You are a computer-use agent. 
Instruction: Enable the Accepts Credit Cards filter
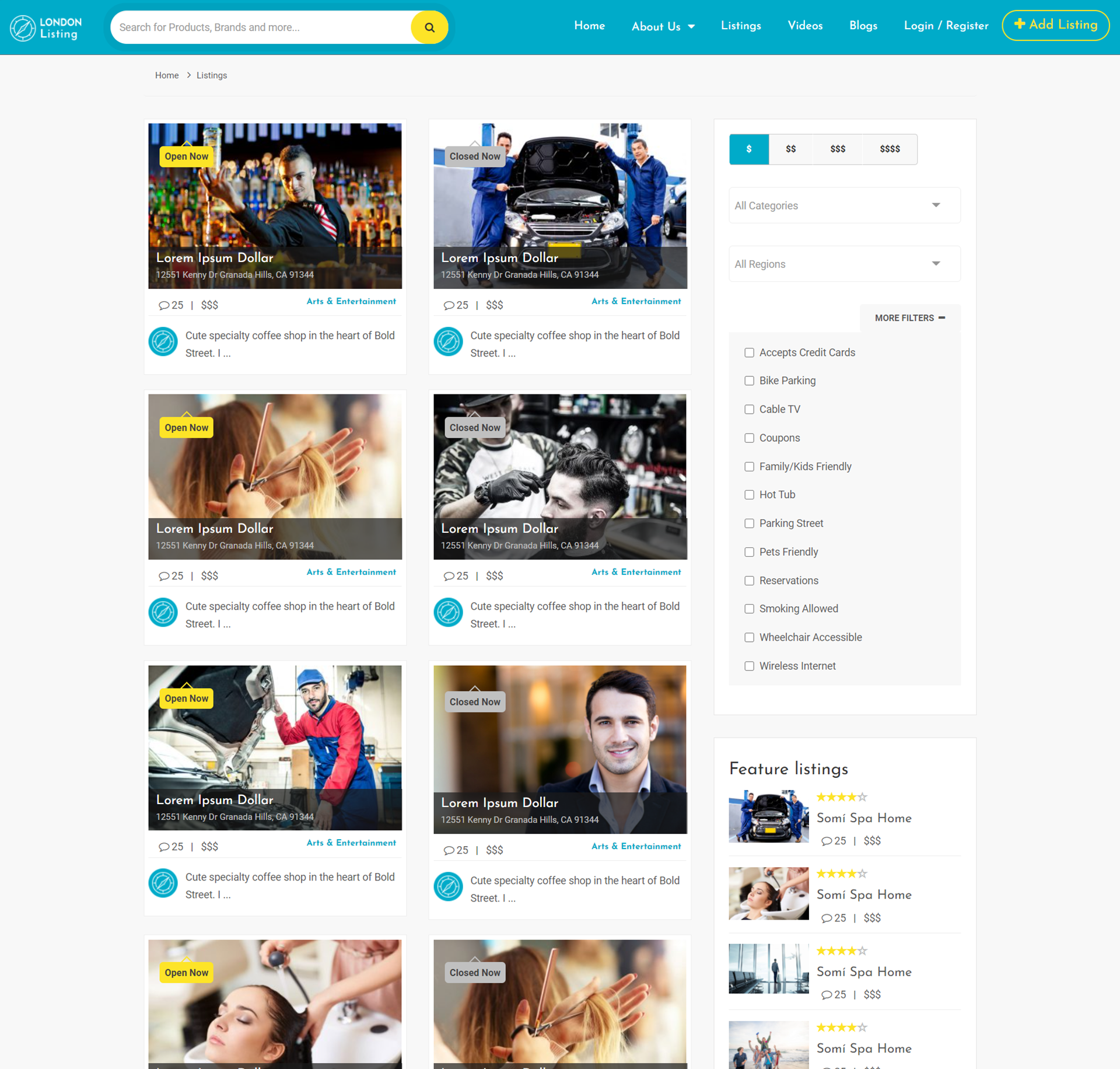[x=749, y=352]
